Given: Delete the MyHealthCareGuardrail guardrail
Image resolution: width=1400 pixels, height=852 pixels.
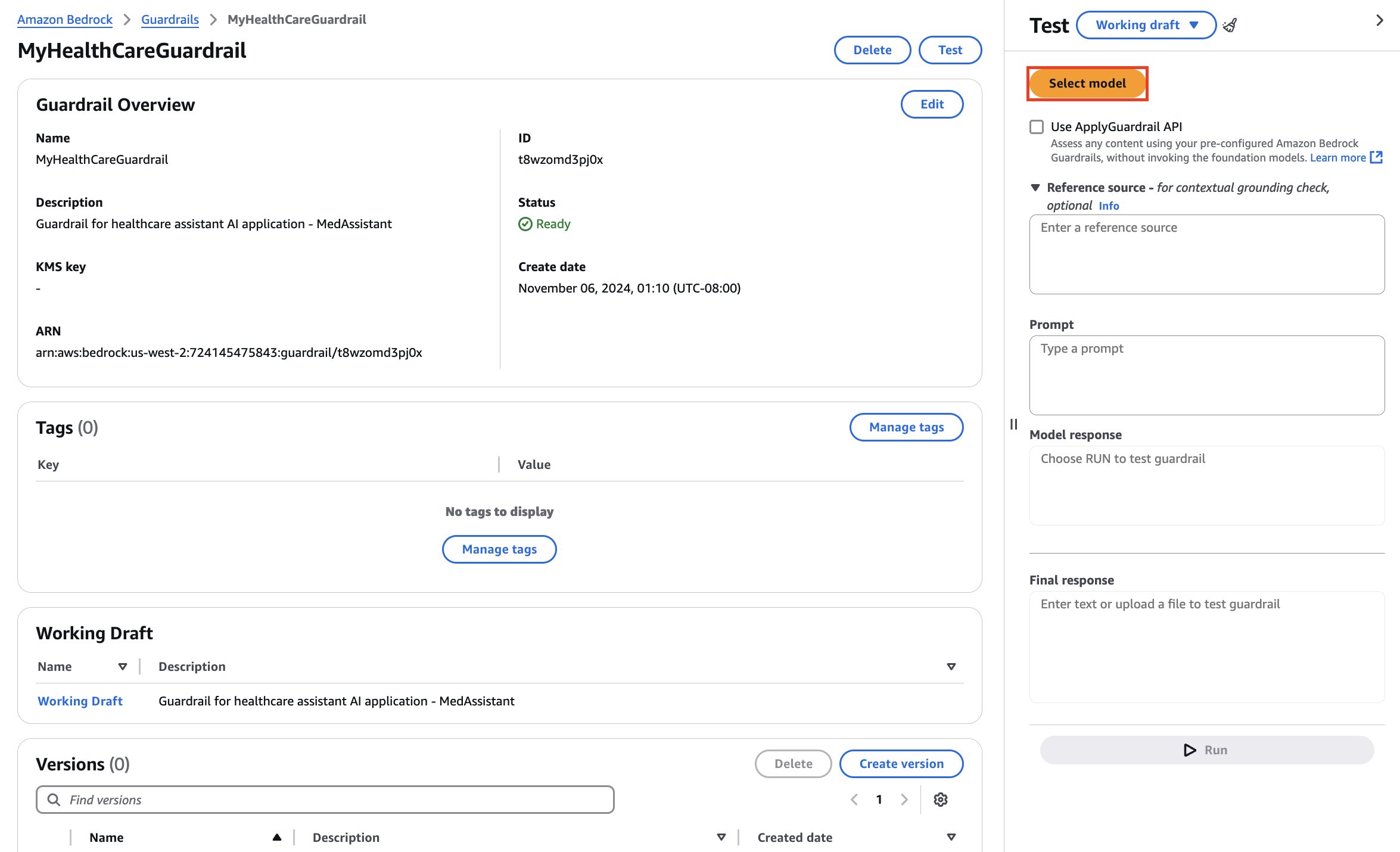Looking at the screenshot, I should [872, 50].
